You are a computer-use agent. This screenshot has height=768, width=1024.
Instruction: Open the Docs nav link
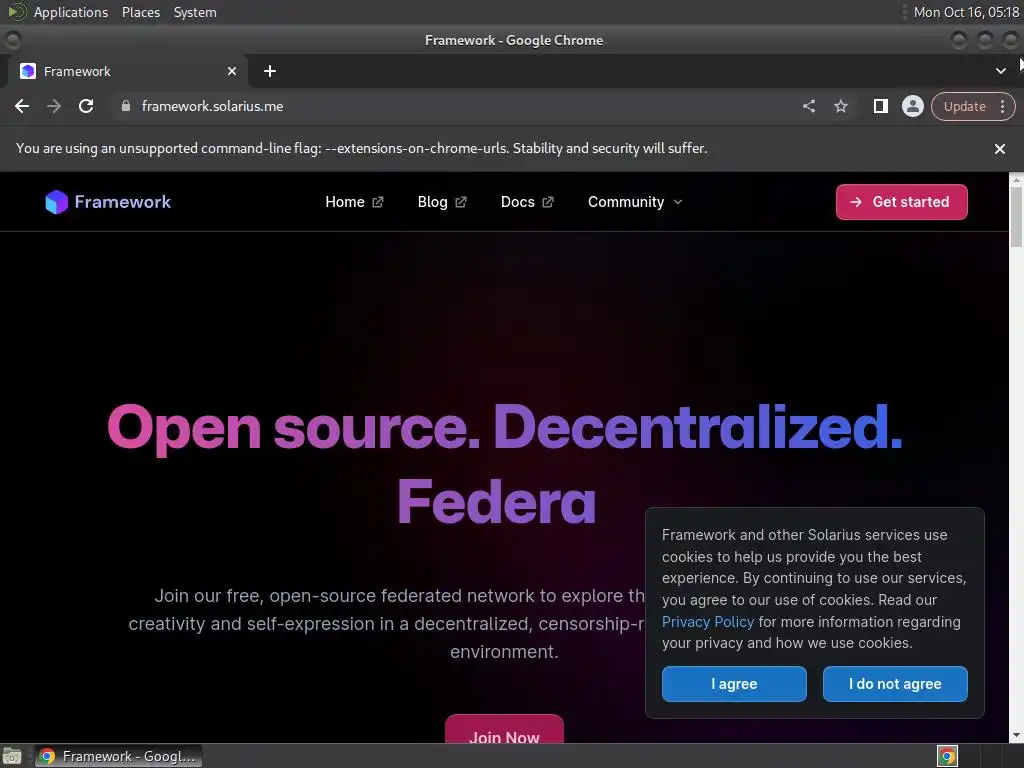pyautogui.click(x=527, y=202)
